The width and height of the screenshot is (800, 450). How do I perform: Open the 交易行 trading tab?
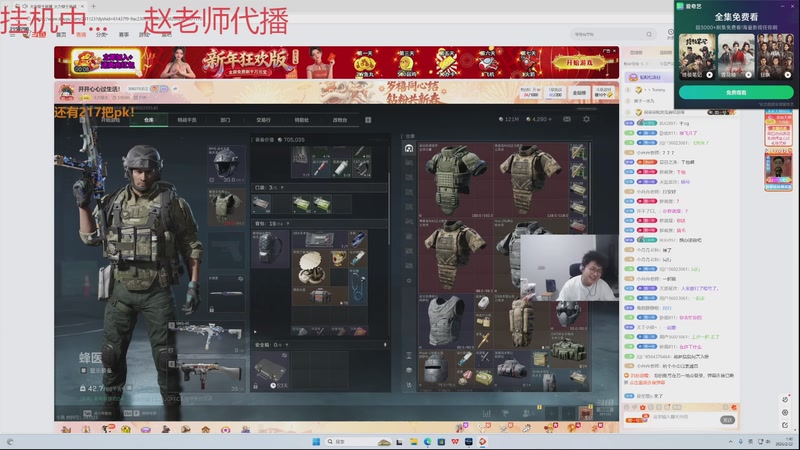(x=263, y=120)
